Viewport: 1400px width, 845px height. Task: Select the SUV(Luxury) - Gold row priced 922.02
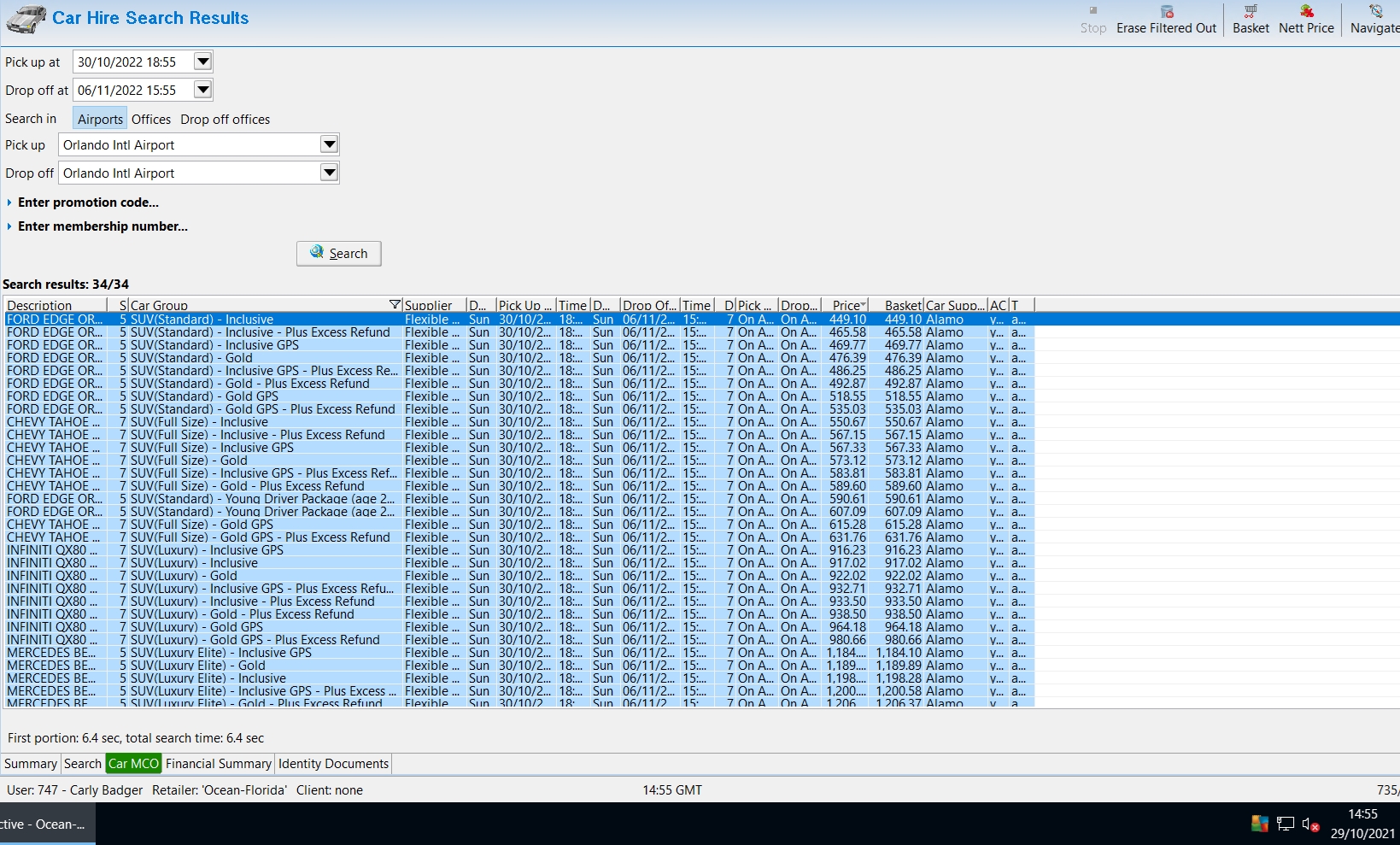point(519,576)
